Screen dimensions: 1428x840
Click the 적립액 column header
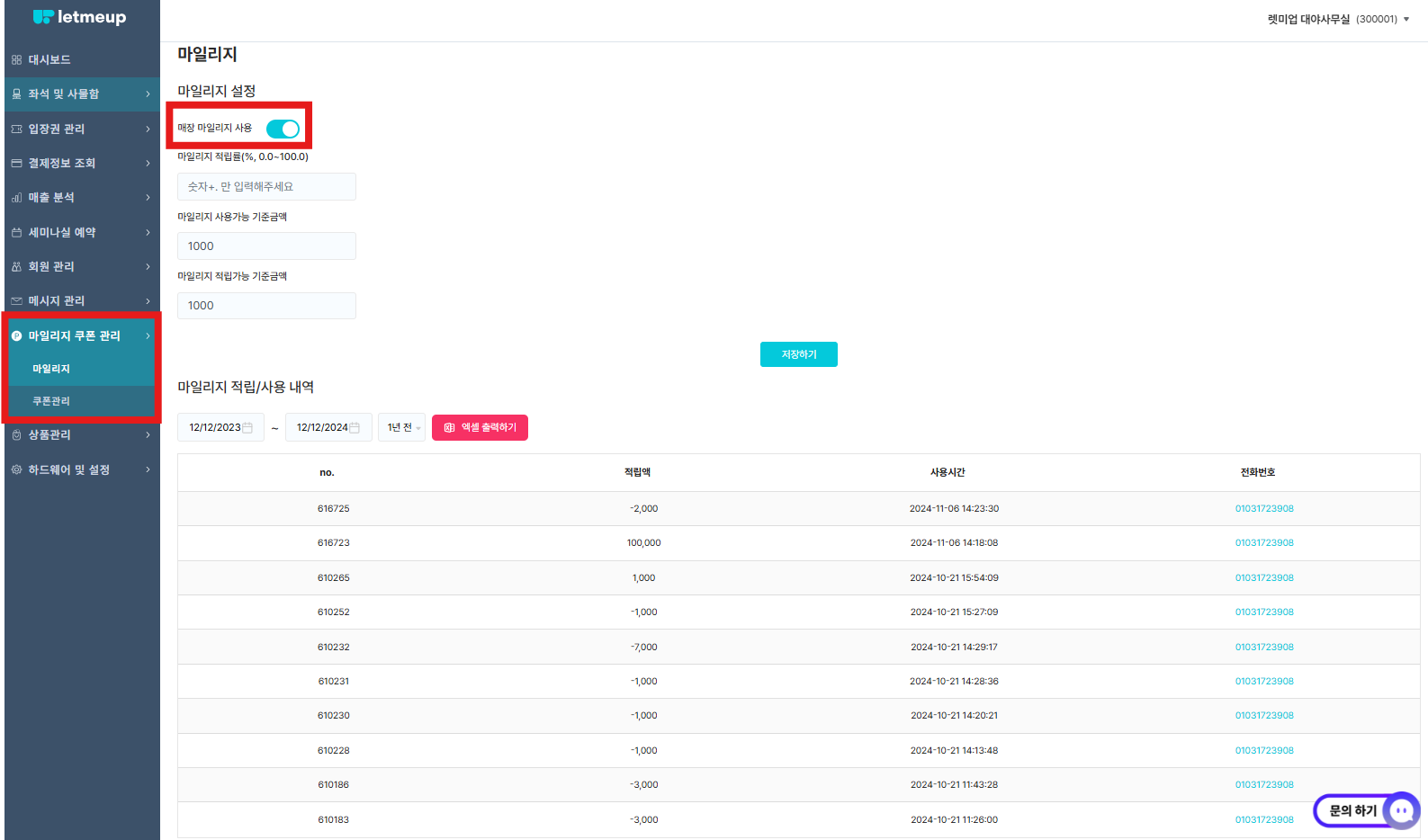637,473
